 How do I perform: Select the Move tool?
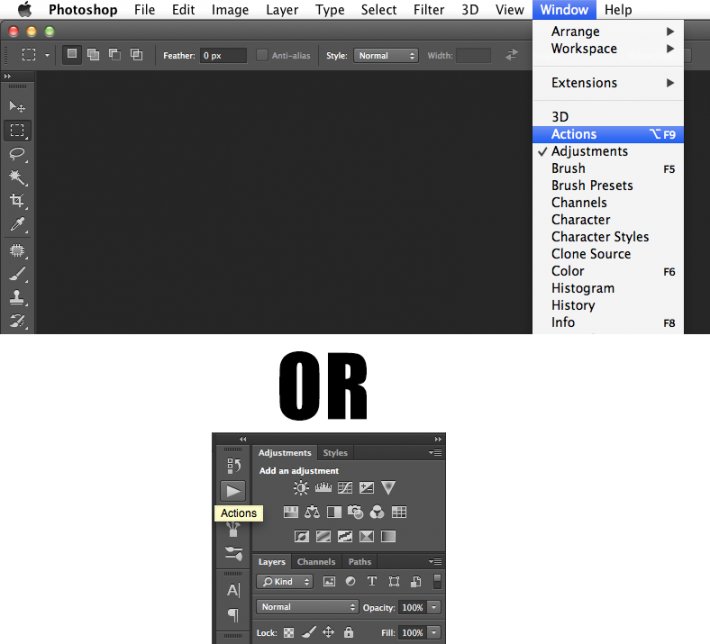[x=17, y=106]
